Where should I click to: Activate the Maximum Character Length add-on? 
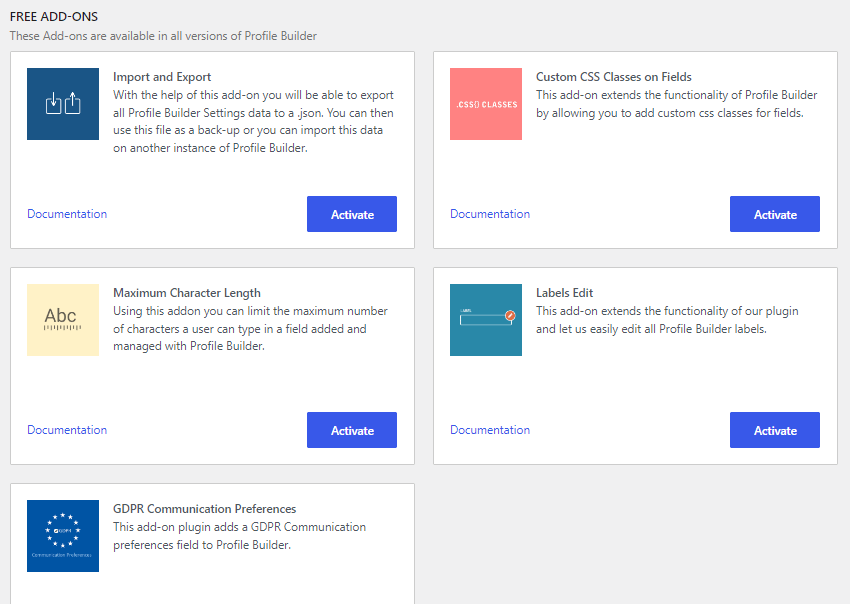tap(351, 429)
